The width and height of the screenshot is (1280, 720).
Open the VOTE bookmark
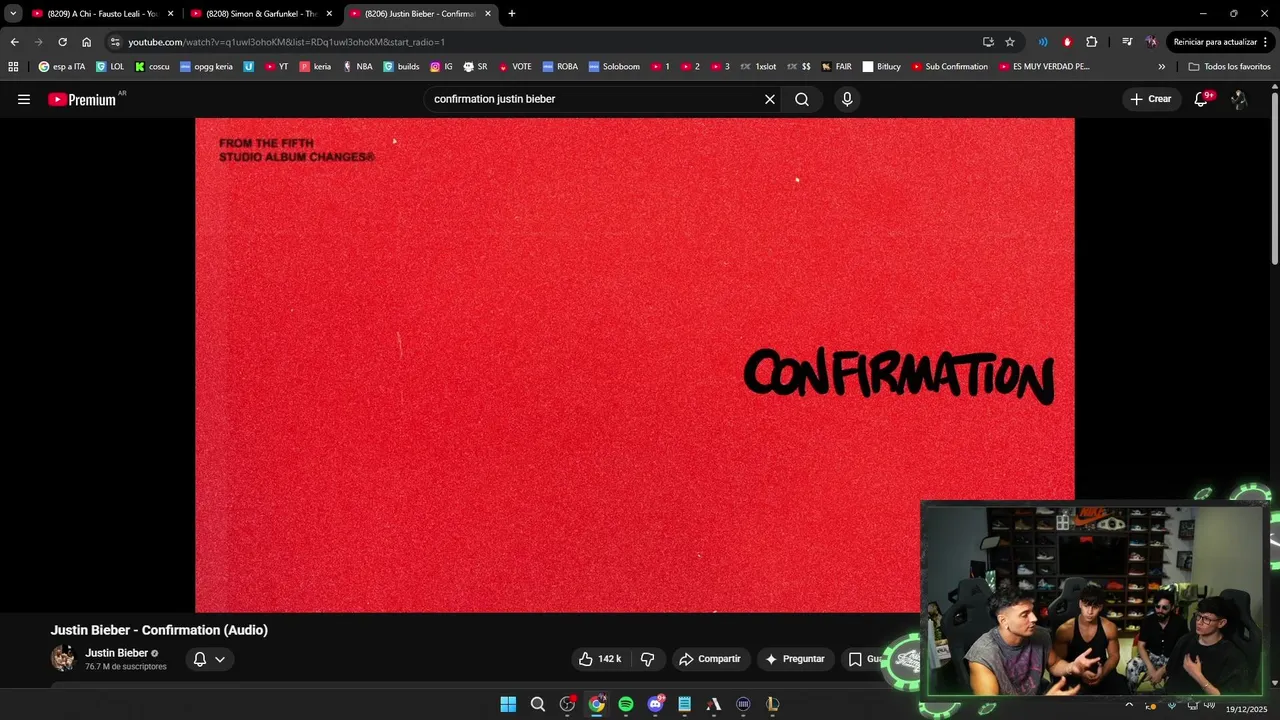point(515,67)
